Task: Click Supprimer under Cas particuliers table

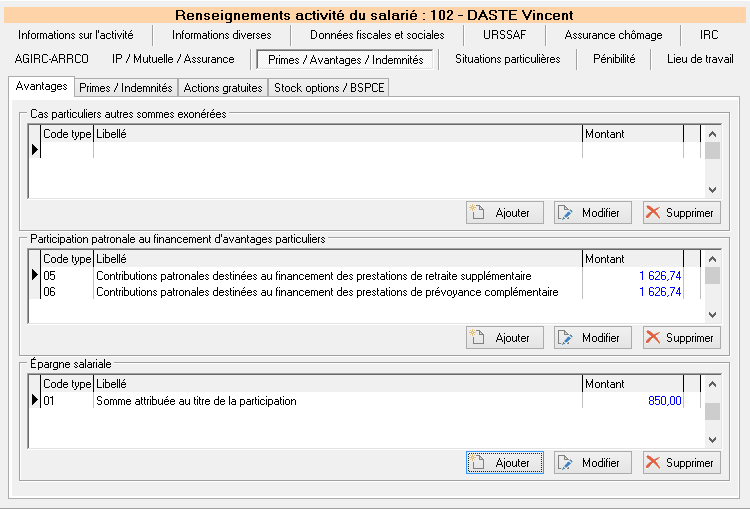Action: (x=680, y=213)
